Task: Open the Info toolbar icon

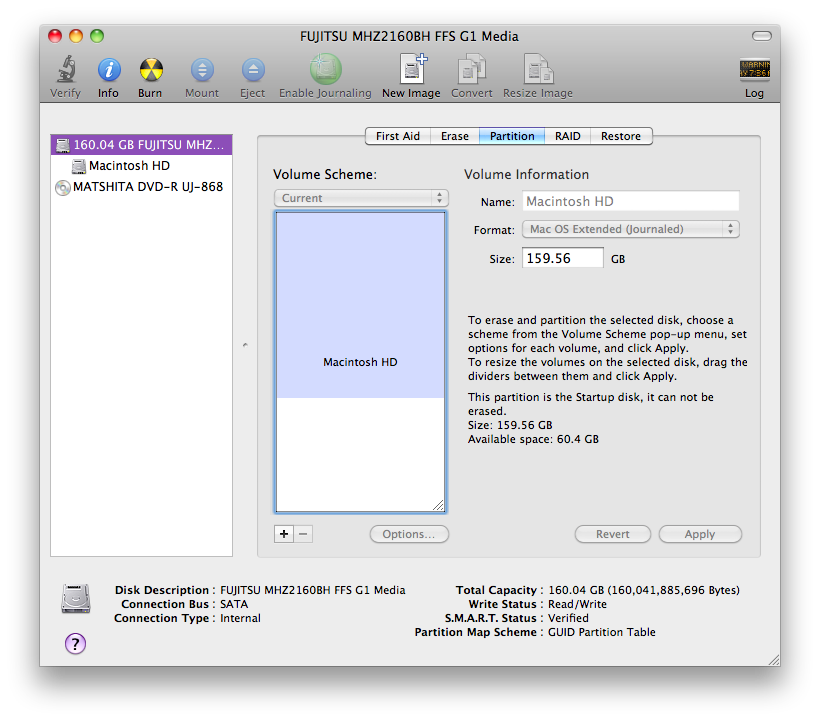Action: tap(109, 70)
